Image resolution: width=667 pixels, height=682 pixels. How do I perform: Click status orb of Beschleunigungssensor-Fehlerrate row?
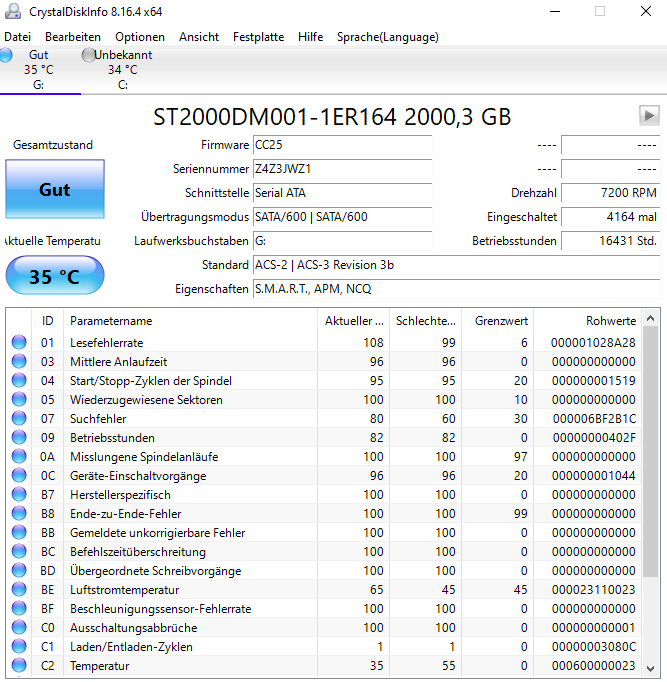click(19, 608)
